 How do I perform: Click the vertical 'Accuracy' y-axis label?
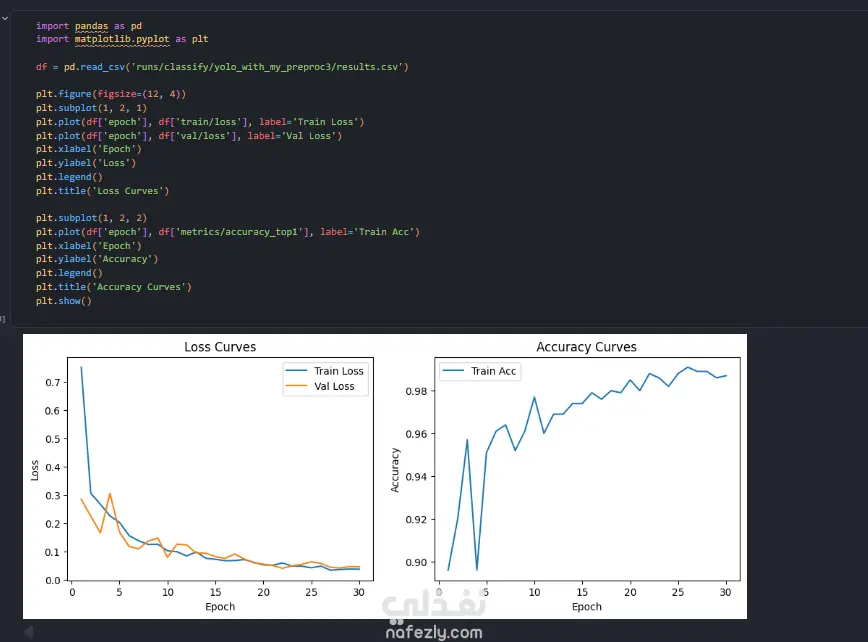[395, 470]
